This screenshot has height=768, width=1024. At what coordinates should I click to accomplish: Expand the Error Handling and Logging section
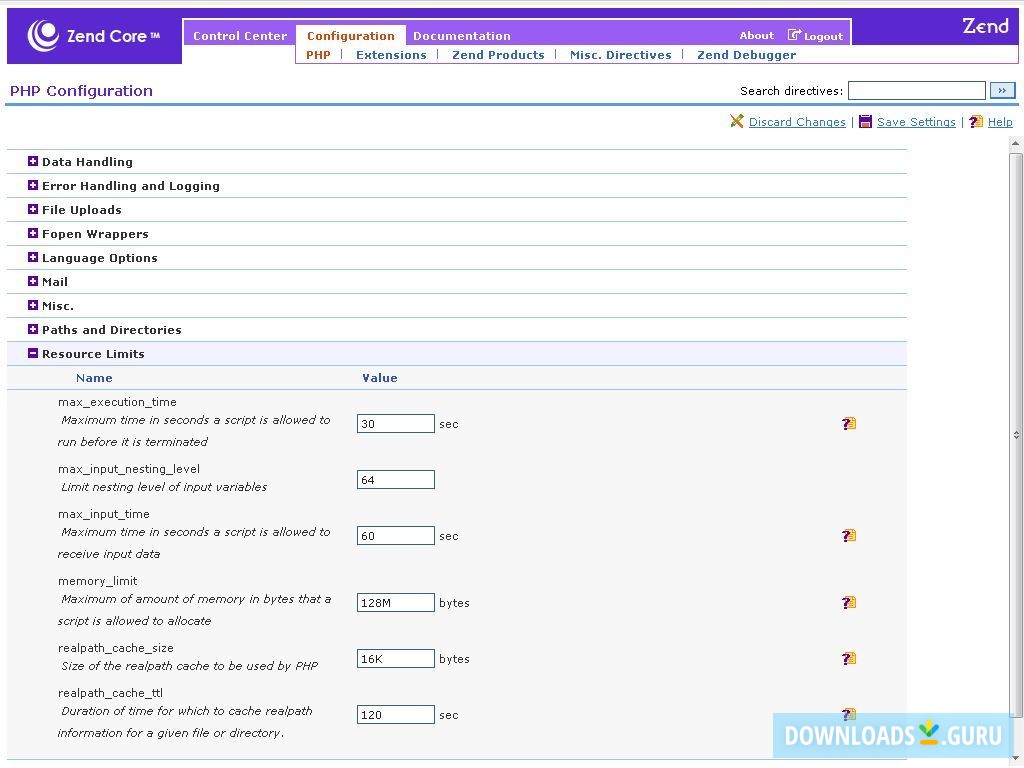tap(32, 185)
